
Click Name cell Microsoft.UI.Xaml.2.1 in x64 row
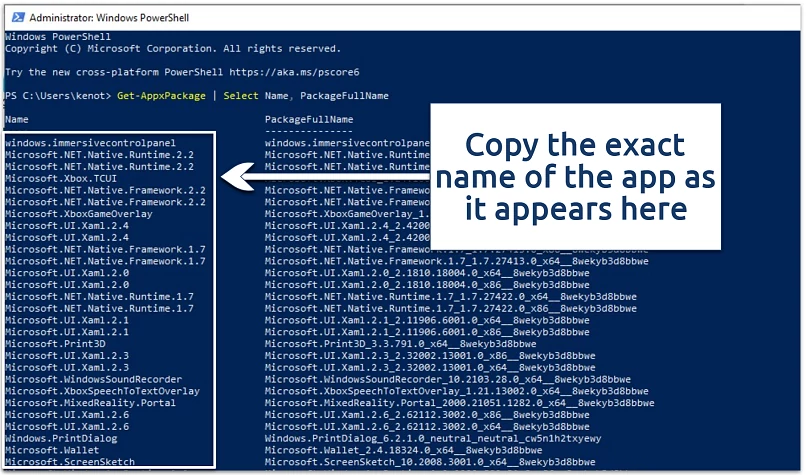pos(67,321)
